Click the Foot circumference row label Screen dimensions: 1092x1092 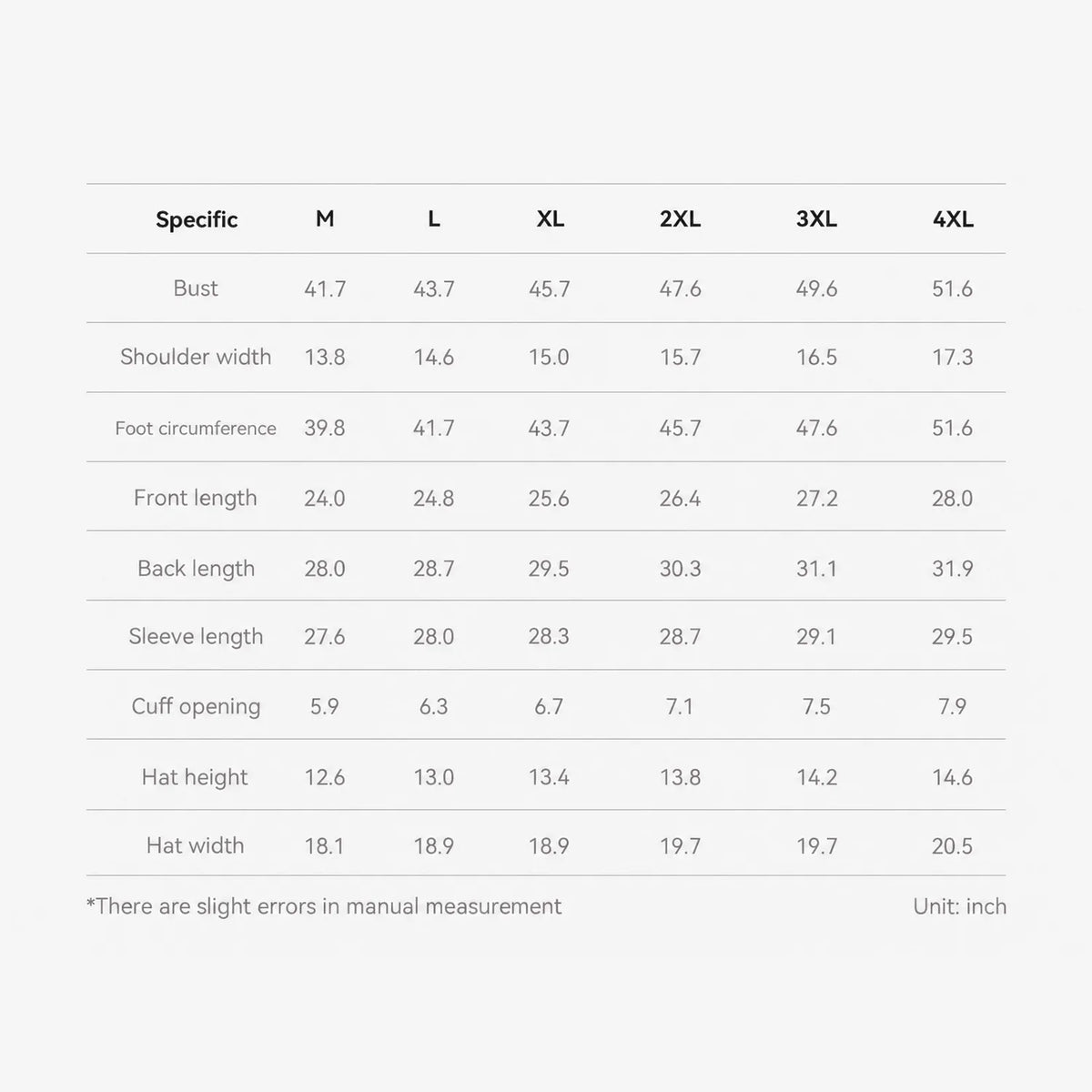tap(196, 428)
